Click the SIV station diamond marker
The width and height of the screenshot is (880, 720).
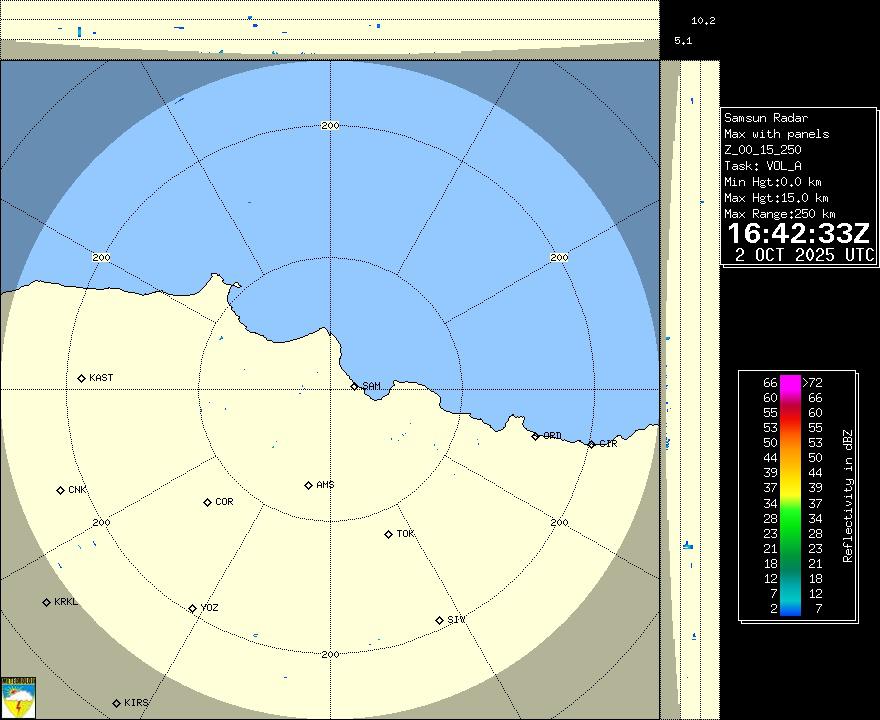coord(439,620)
